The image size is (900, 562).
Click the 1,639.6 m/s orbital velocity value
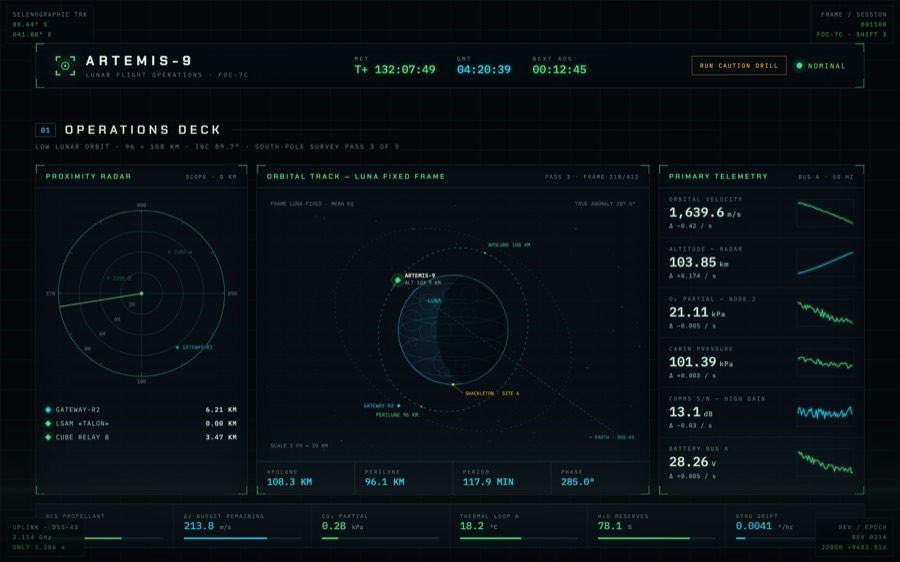coord(705,212)
